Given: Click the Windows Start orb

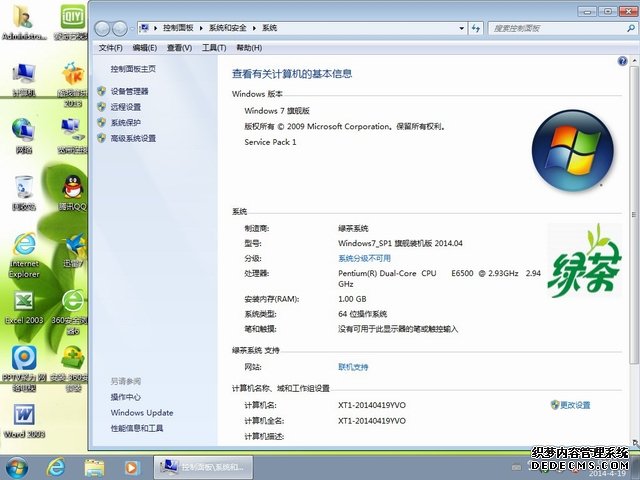Looking at the screenshot, I should click(x=17, y=468).
